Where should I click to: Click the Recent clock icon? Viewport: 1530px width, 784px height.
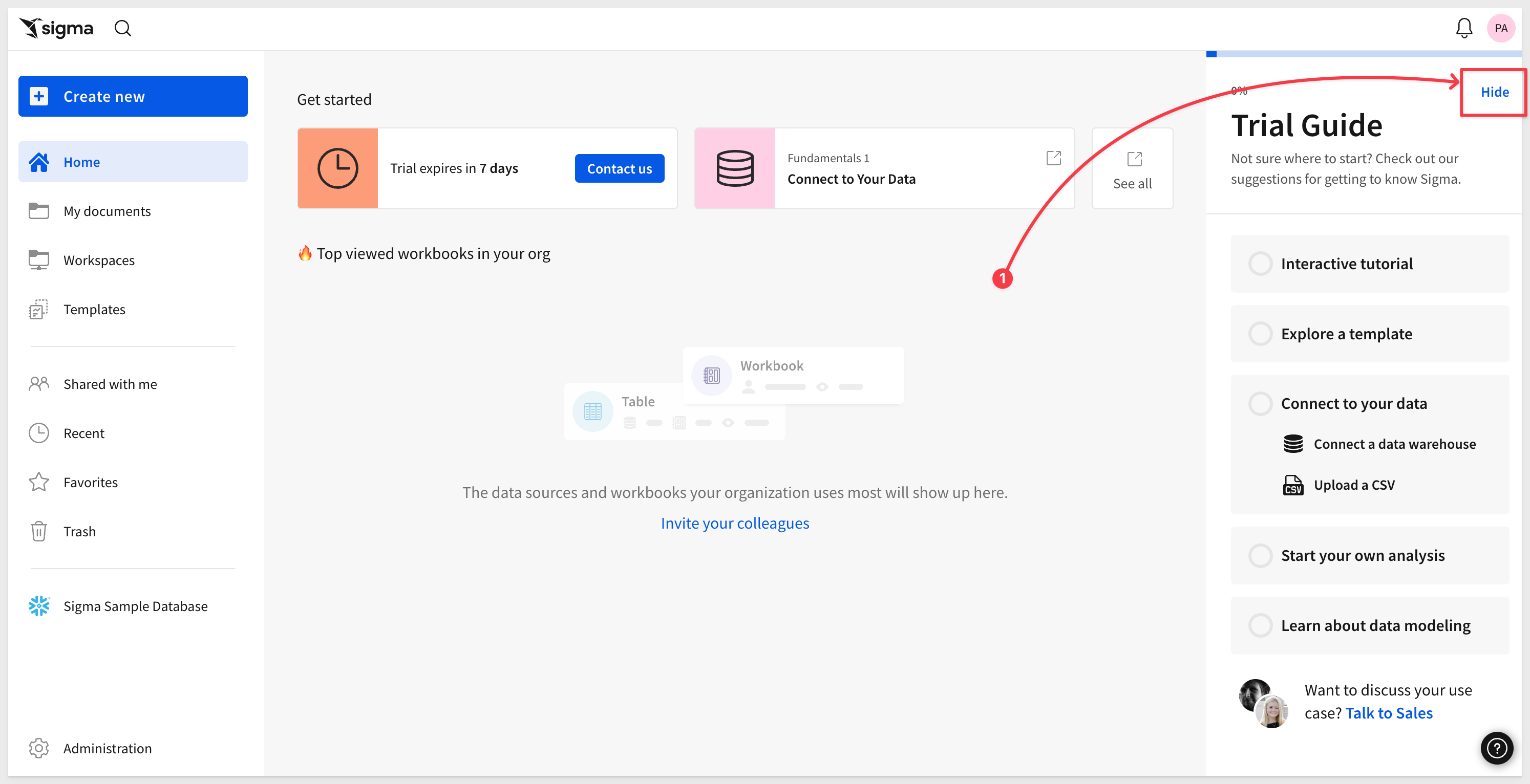[39, 433]
